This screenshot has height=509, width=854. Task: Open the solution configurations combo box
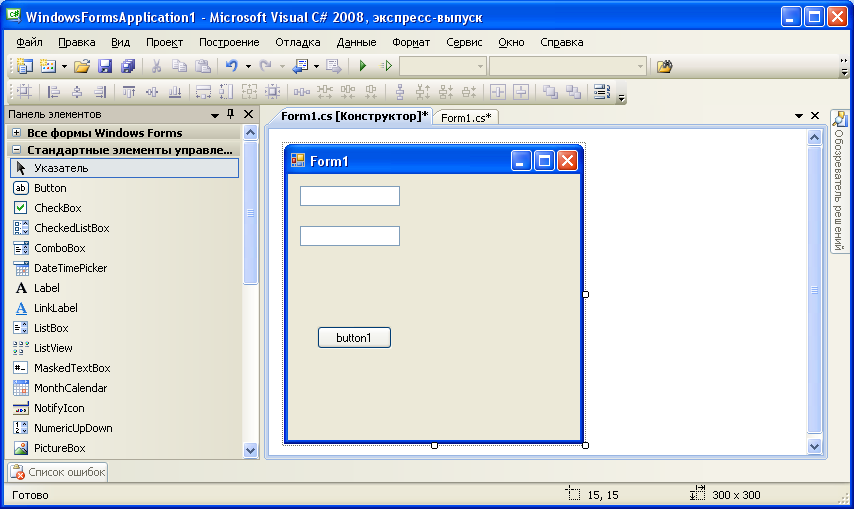point(443,66)
